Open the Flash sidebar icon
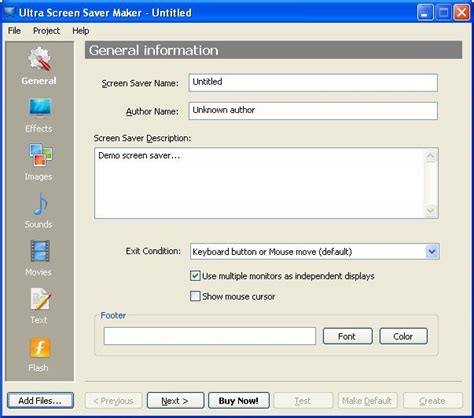The height and width of the screenshot is (418, 474). click(x=40, y=347)
